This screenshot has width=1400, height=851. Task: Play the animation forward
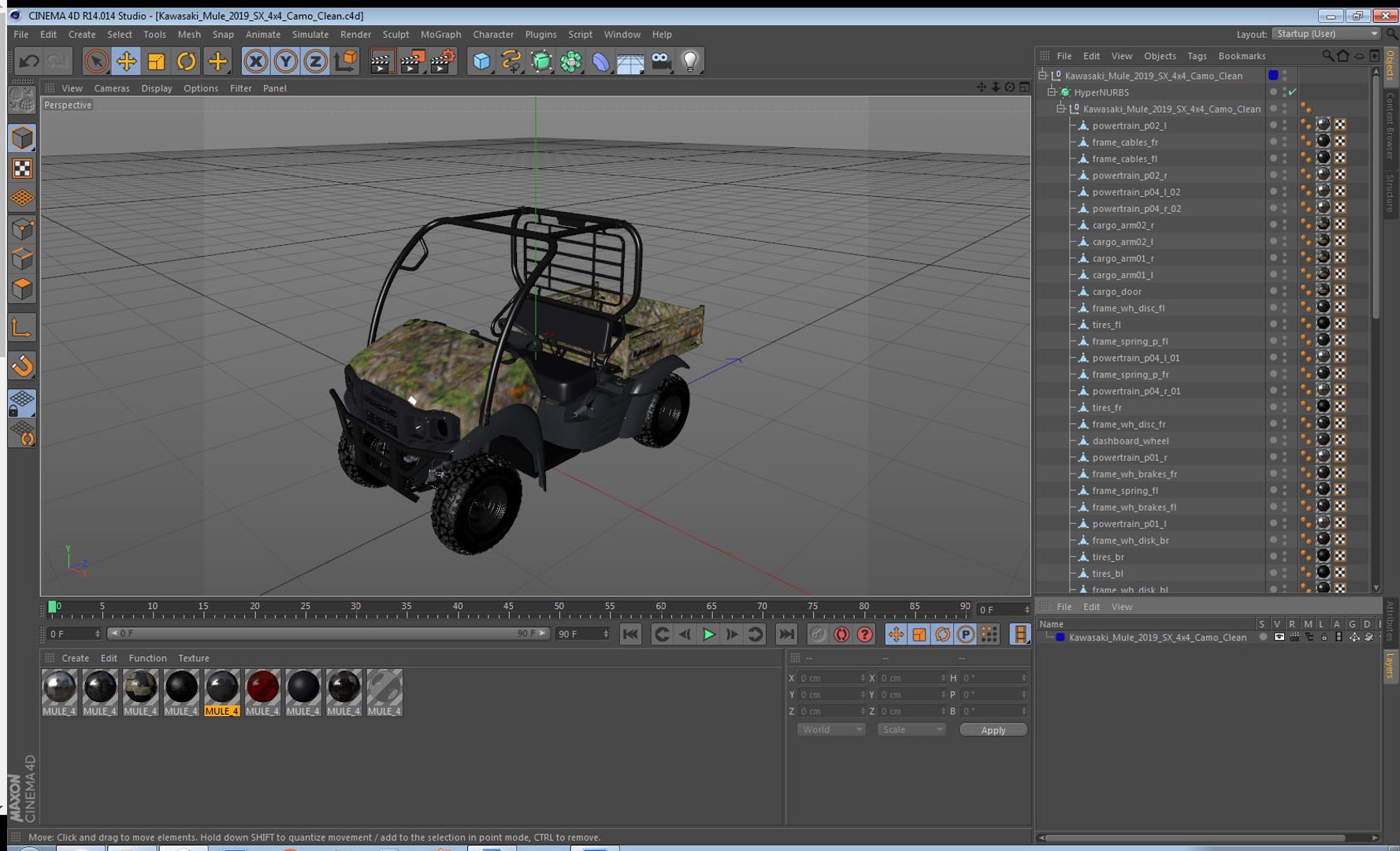coord(708,634)
